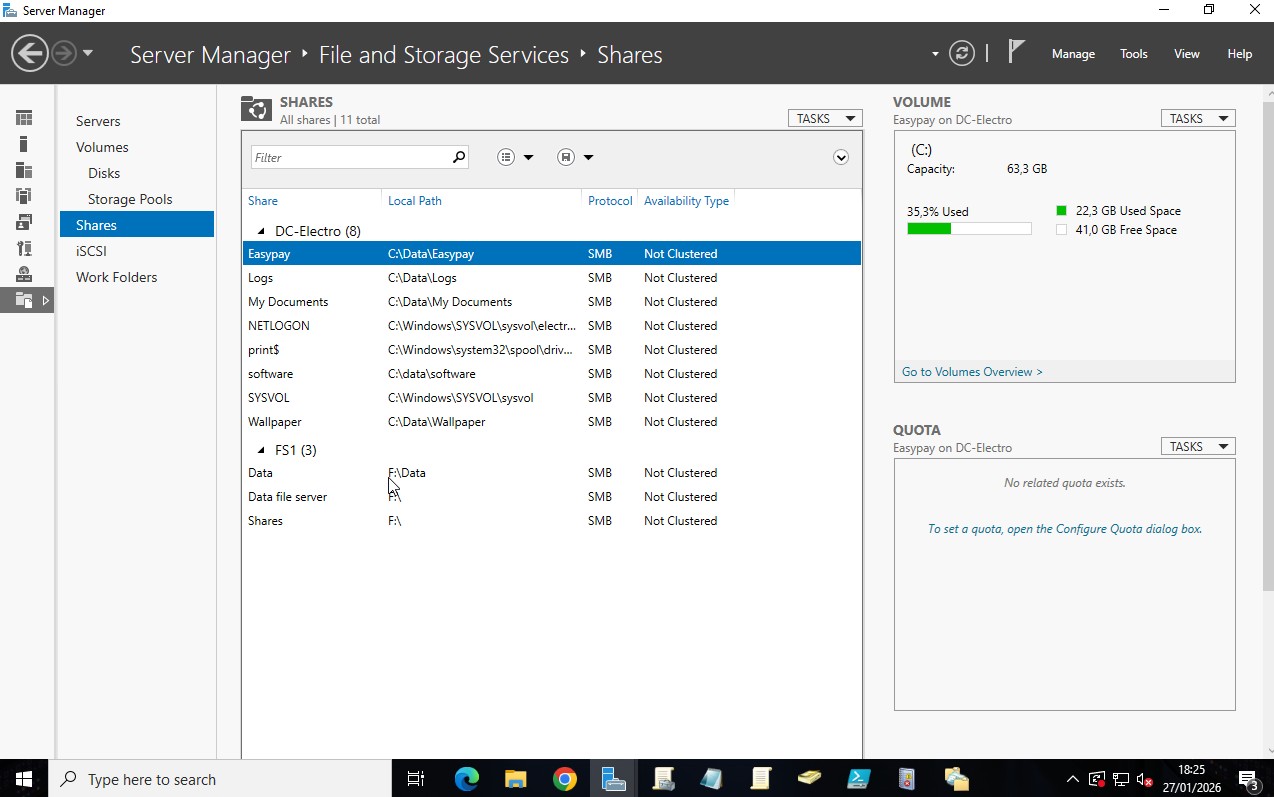The height and width of the screenshot is (797, 1274).
Task: Click the search magnifier in the Filter box
Action: pyautogui.click(x=459, y=157)
